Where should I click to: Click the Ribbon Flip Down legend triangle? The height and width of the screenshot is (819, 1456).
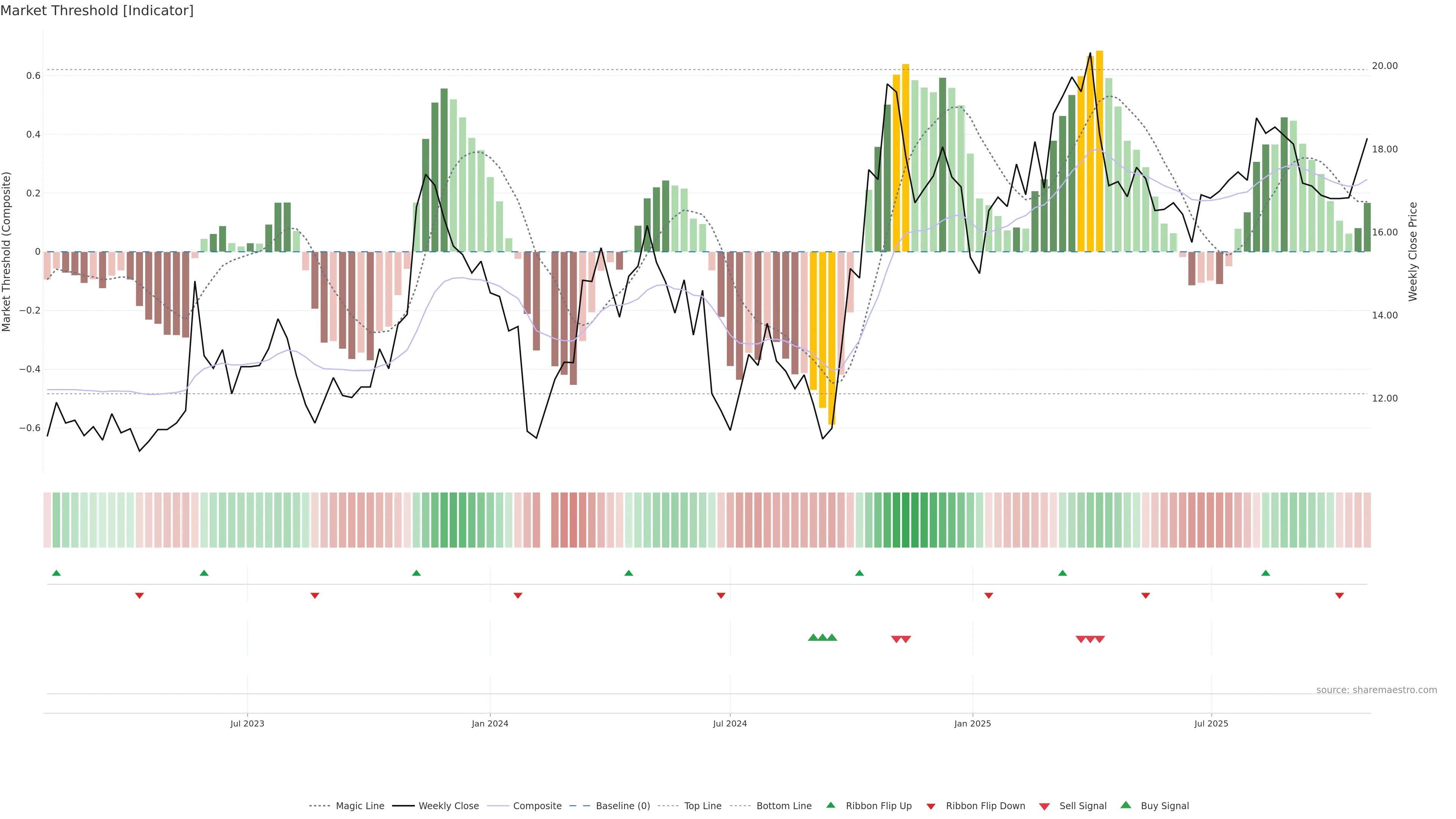coord(931,806)
